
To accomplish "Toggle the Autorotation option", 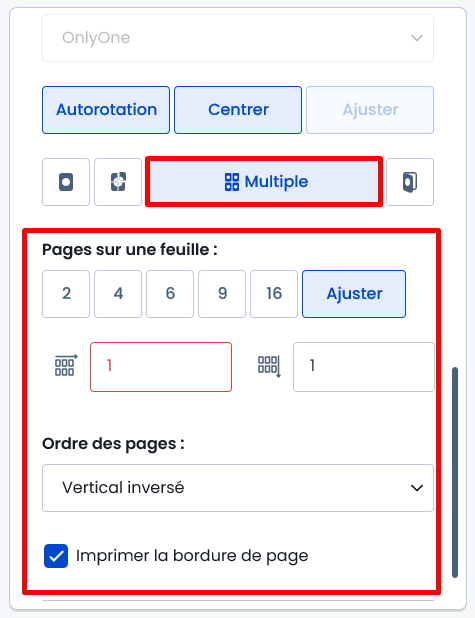I will [106, 110].
